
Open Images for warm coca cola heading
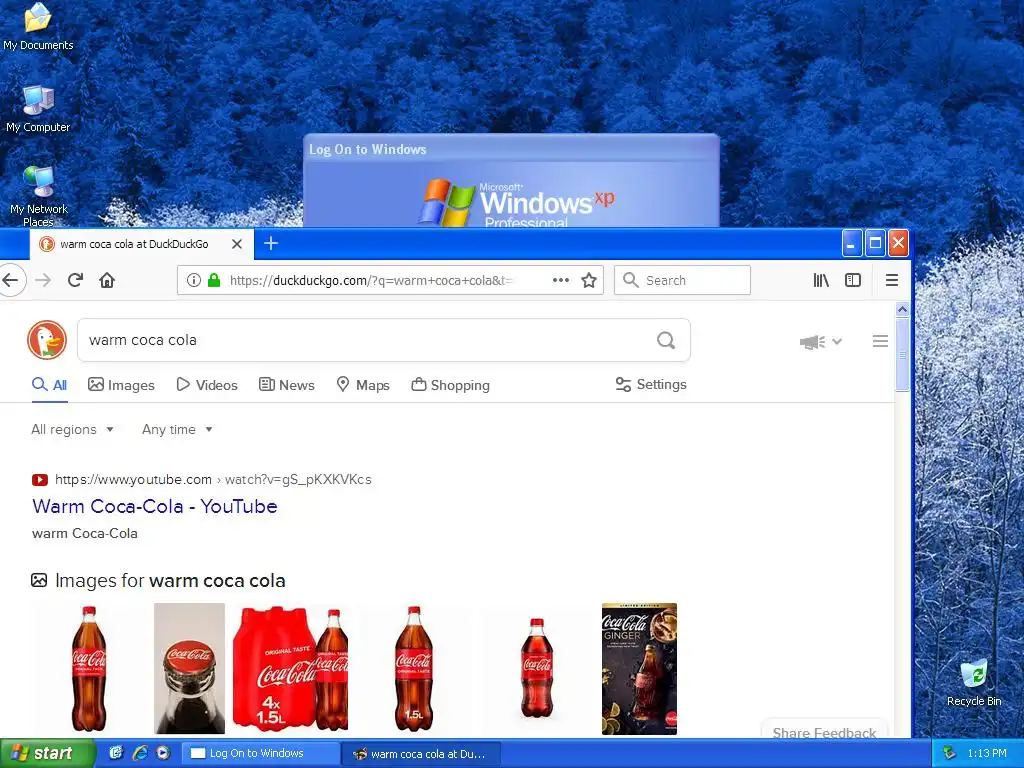[x=170, y=581]
